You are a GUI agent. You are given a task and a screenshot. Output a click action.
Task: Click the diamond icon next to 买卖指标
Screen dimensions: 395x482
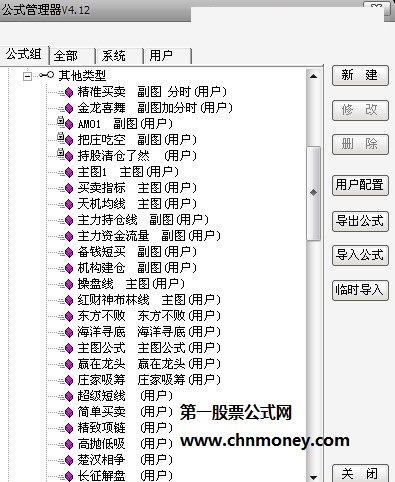tap(69, 188)
